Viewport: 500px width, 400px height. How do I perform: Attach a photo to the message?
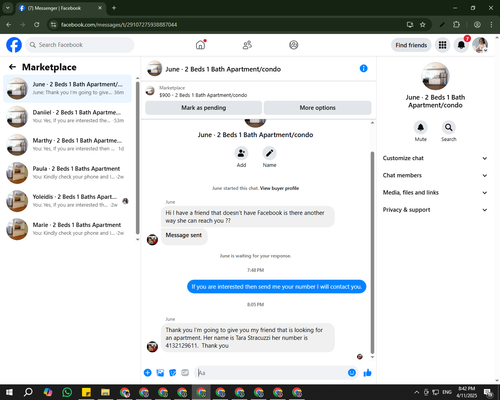click(x=160, y=373)
